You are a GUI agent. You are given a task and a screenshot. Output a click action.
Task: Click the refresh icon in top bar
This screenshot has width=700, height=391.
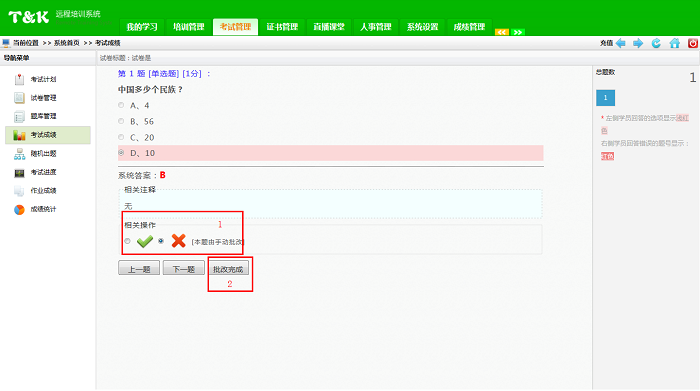656,43
